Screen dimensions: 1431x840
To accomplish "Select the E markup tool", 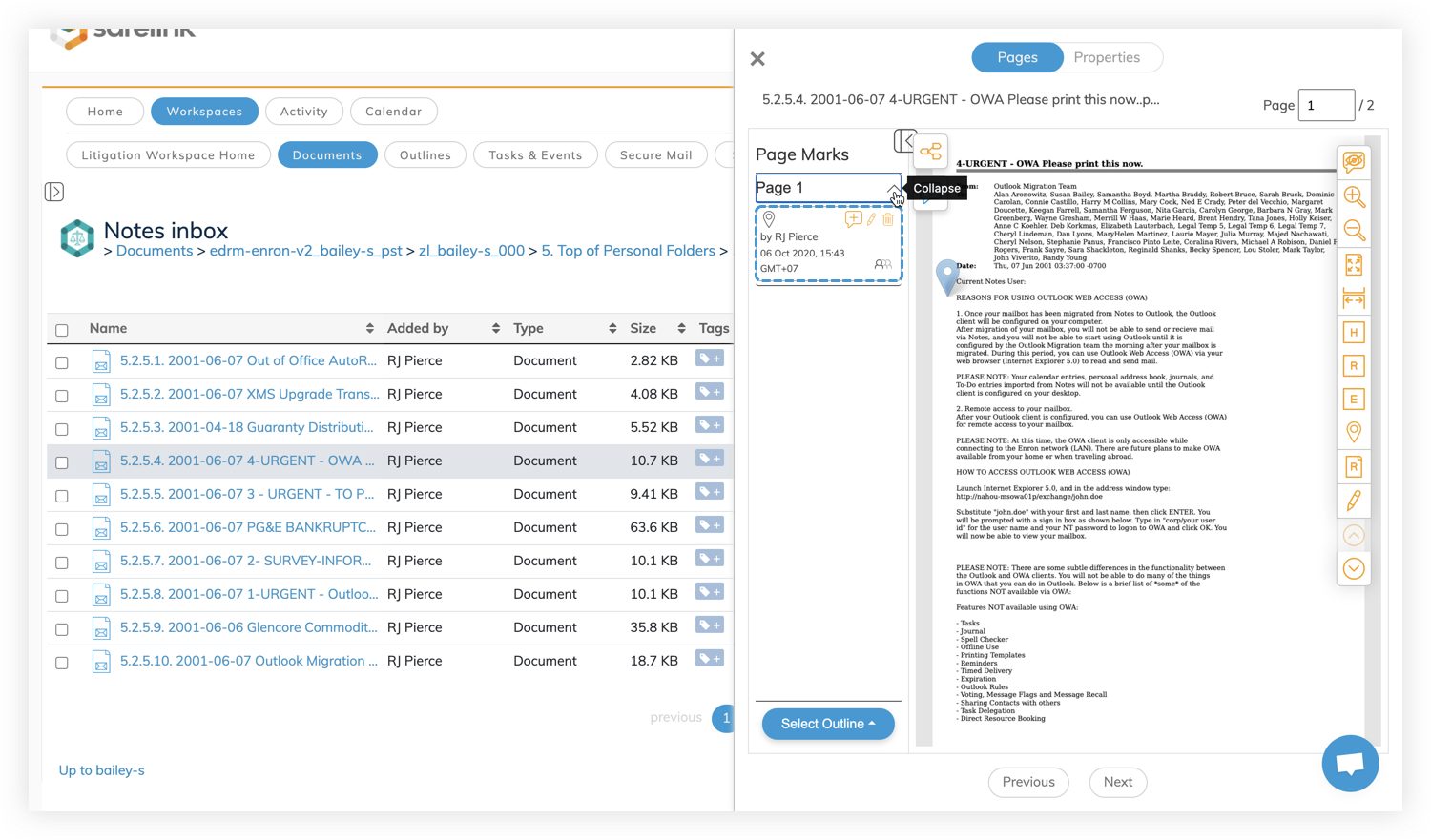I will 1354,399.
